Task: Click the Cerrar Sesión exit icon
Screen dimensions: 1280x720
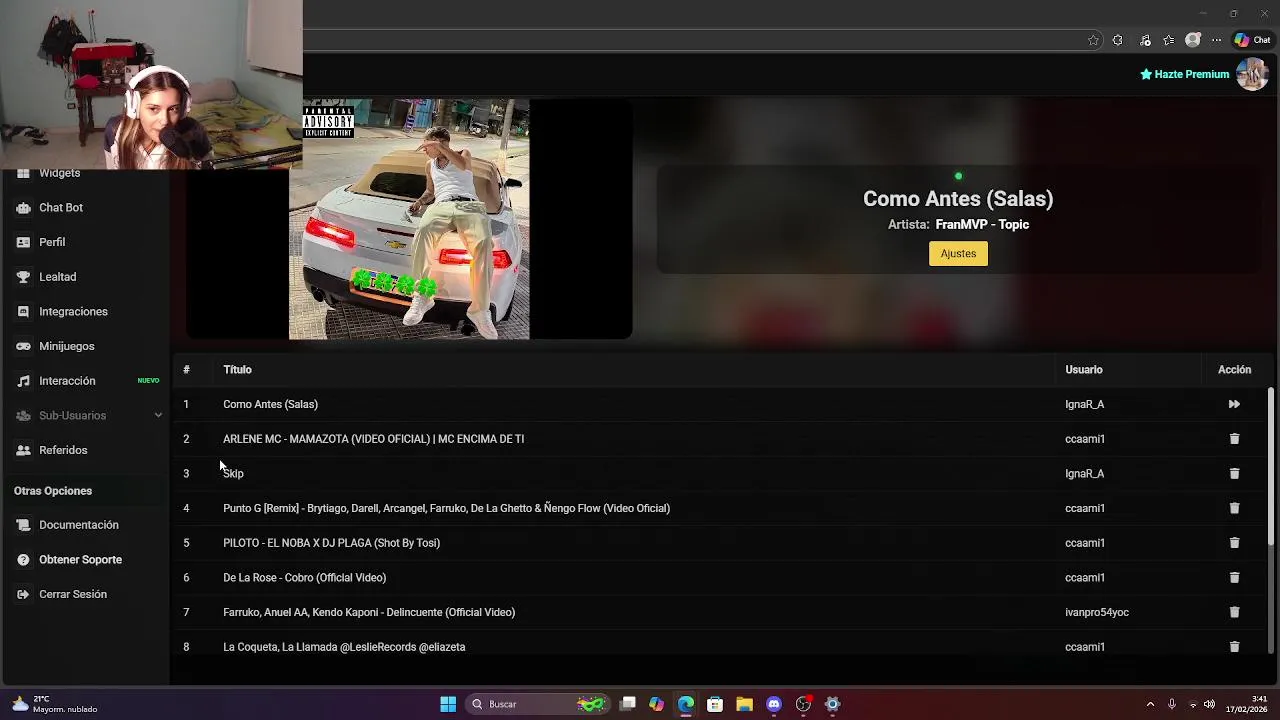Action: (23, 594)
